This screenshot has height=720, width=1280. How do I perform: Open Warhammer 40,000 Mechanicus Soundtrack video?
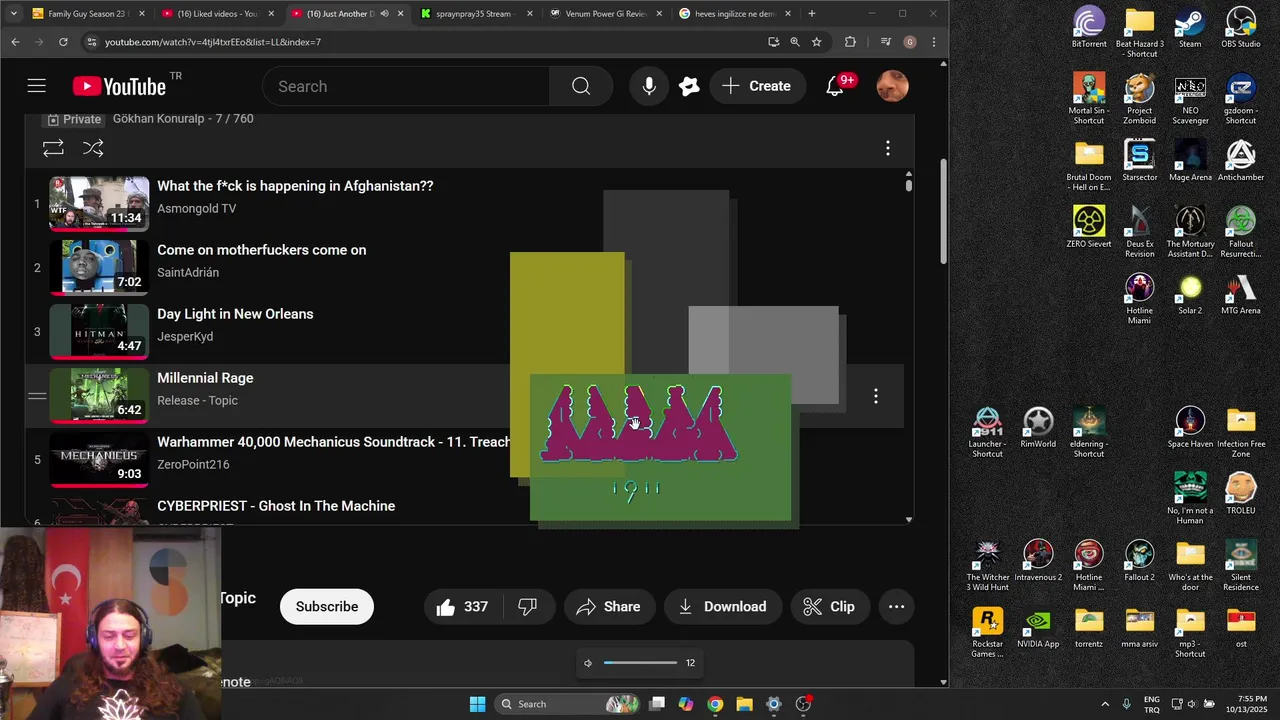(333, 442)
